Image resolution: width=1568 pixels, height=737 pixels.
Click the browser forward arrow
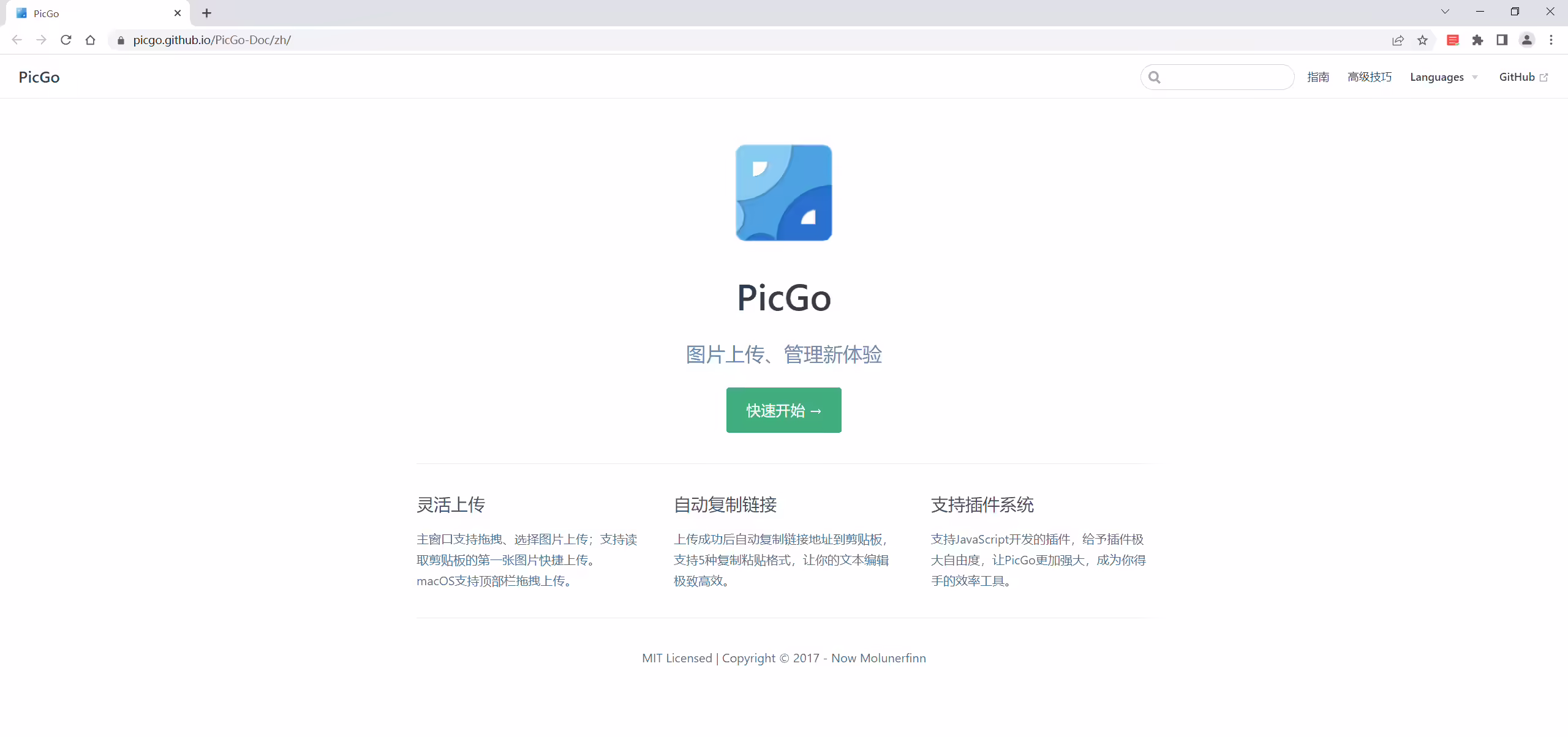pos(41,40)
